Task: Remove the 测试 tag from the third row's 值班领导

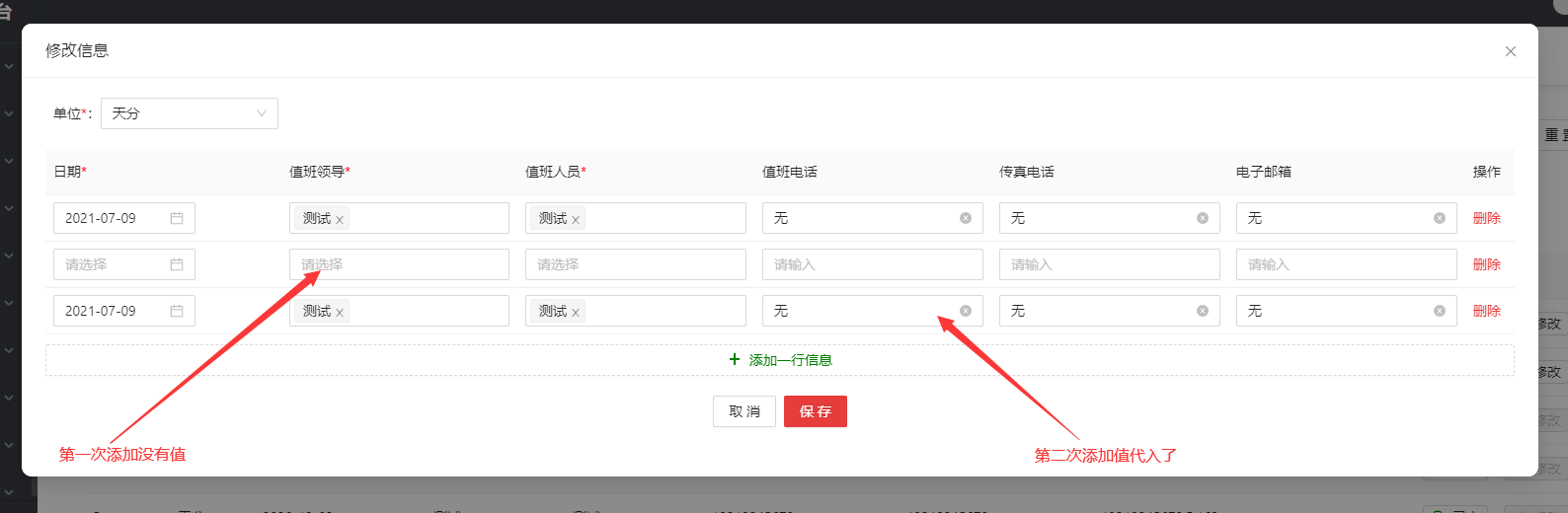Action: pyautogui.click(x=340, y=313)
